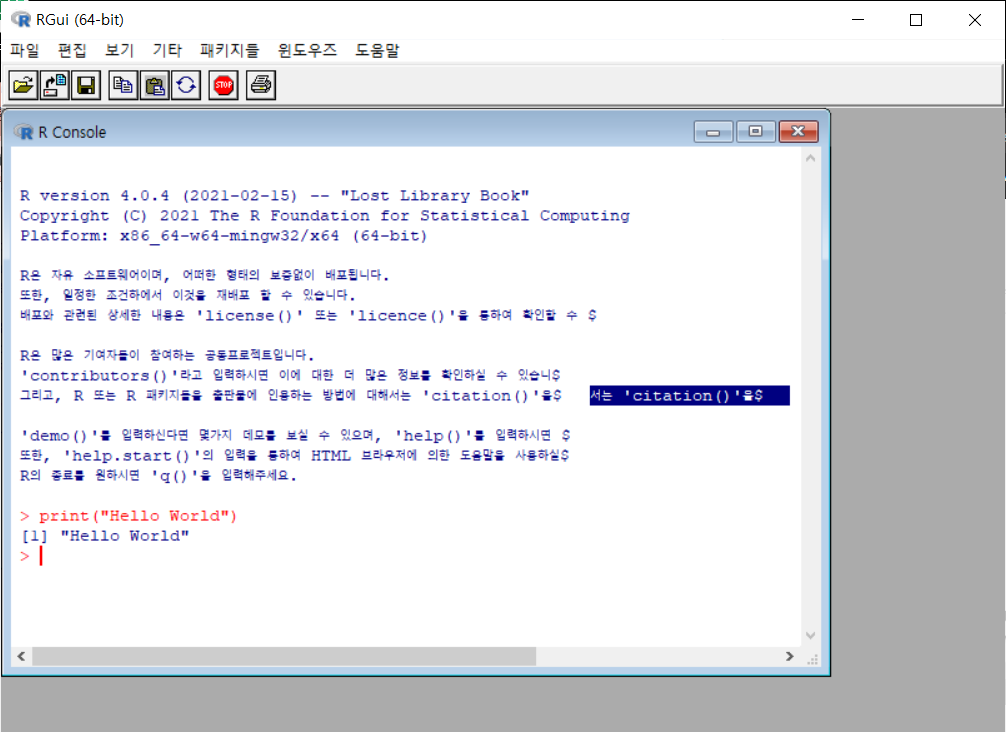
Task: Click the Load Workspace toolbar icon
Action: coord(55,85)
